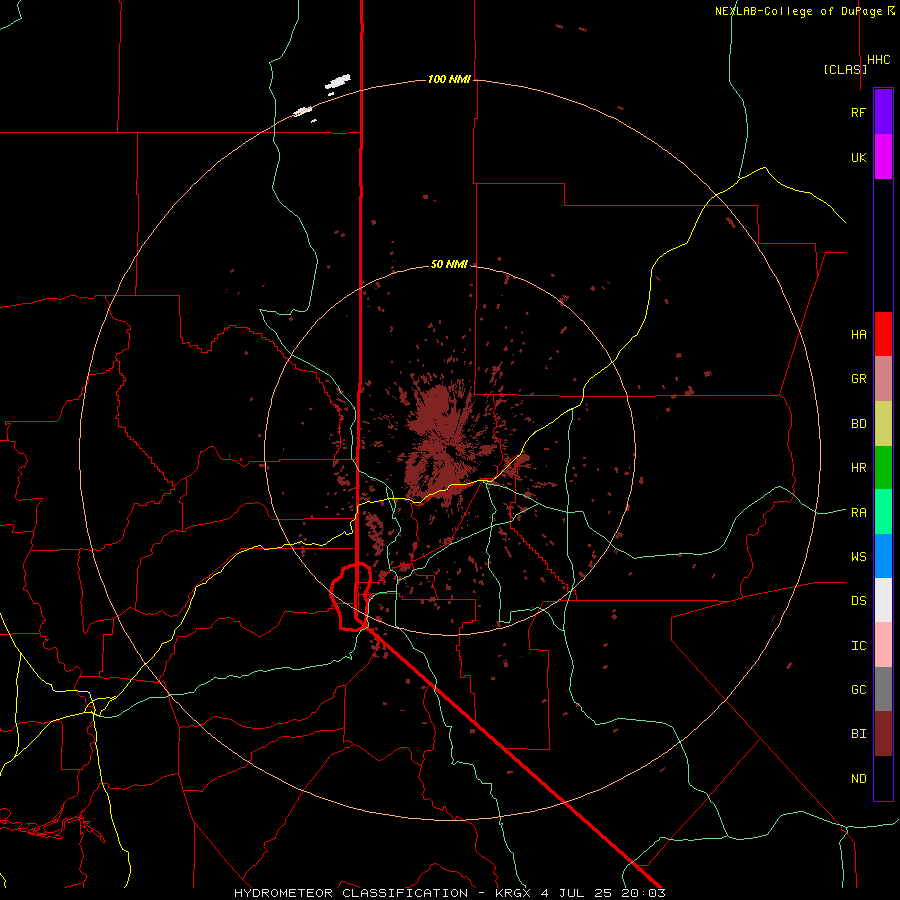This screenshot has width=900, height=900.
Task: Click the RF purple legend swatch
Action: tap(883, 112)
